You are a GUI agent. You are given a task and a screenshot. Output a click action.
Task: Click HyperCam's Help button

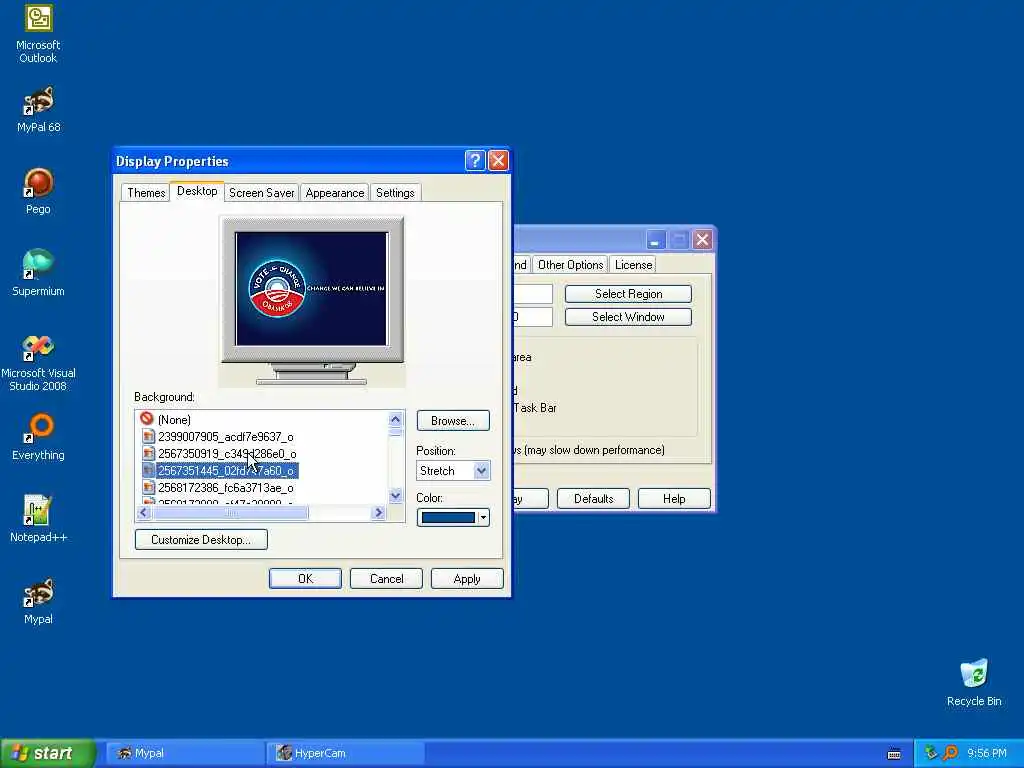coord(674,498)
